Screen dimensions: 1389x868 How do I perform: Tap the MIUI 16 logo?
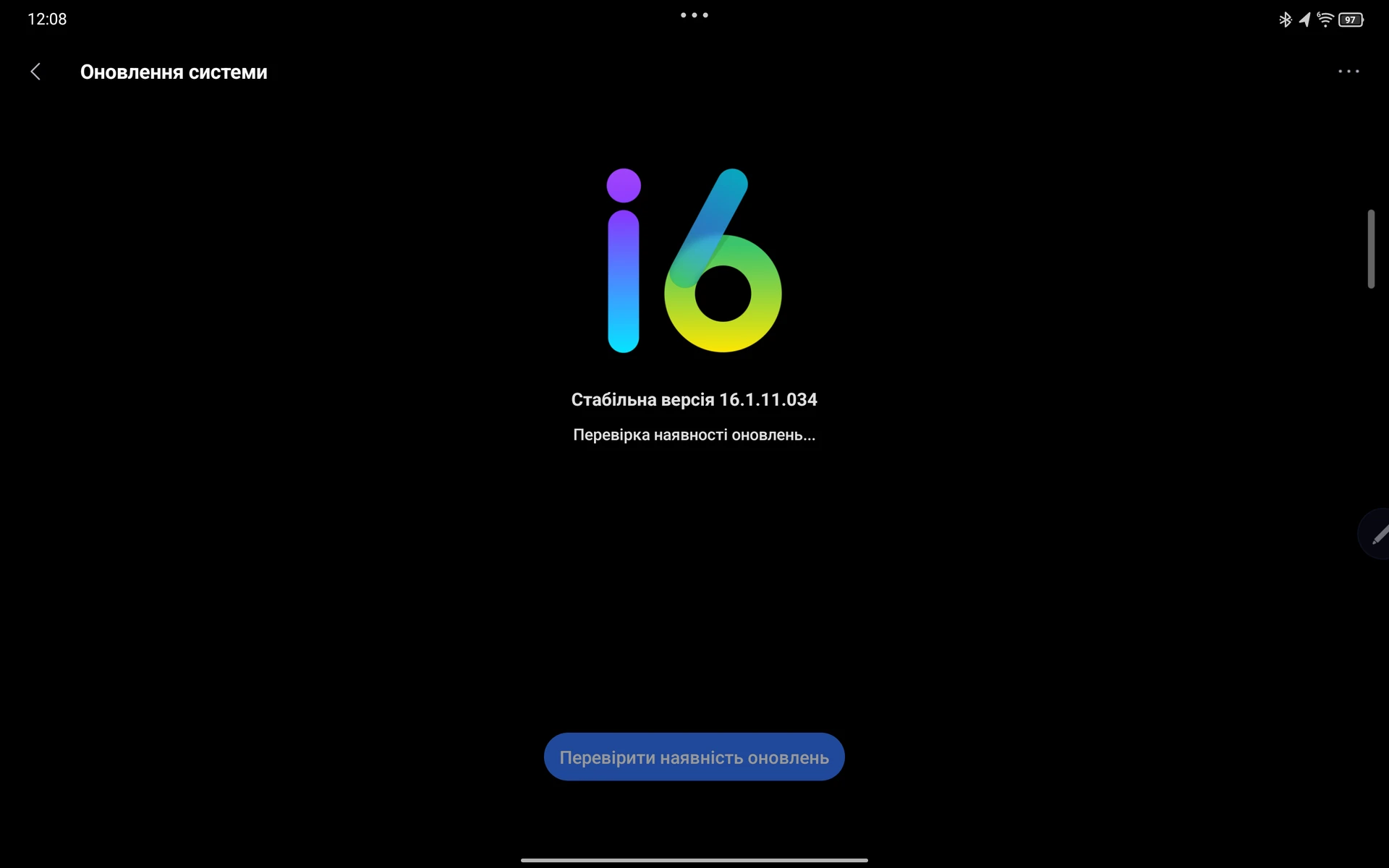tap(694, 260)
